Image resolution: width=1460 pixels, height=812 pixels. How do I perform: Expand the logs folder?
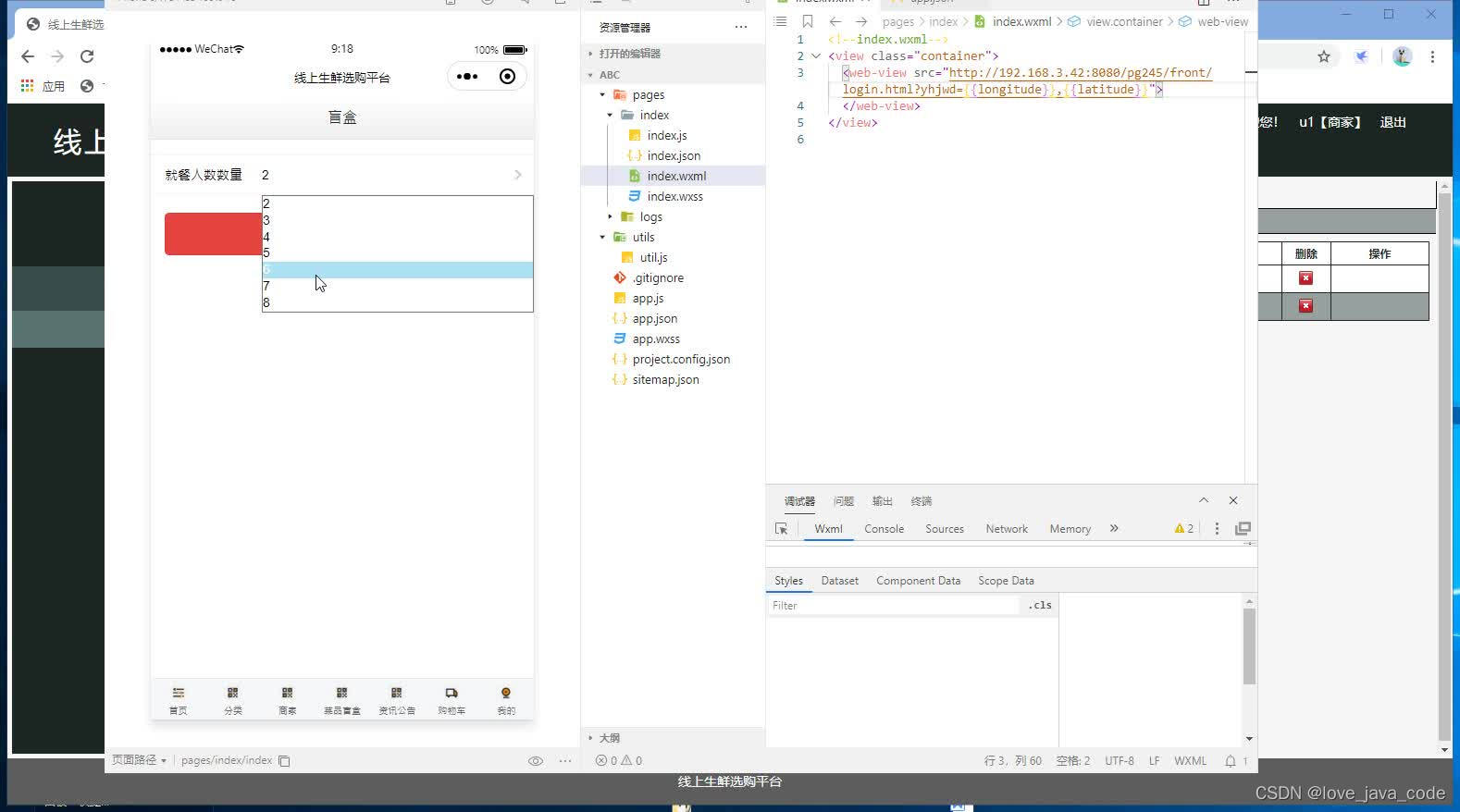(610, 216)
